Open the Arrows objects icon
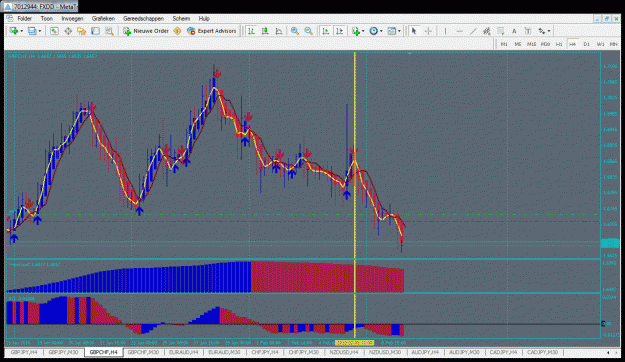The width and height of the screenshot is (625, 362). 542,31
